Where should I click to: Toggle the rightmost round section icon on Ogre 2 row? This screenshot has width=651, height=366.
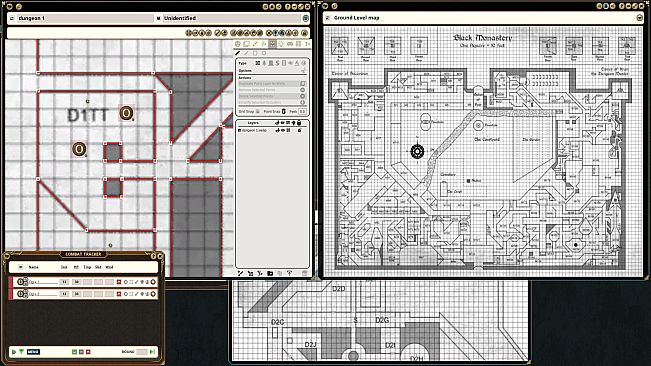pyautogui.click(x=153, y=294)
